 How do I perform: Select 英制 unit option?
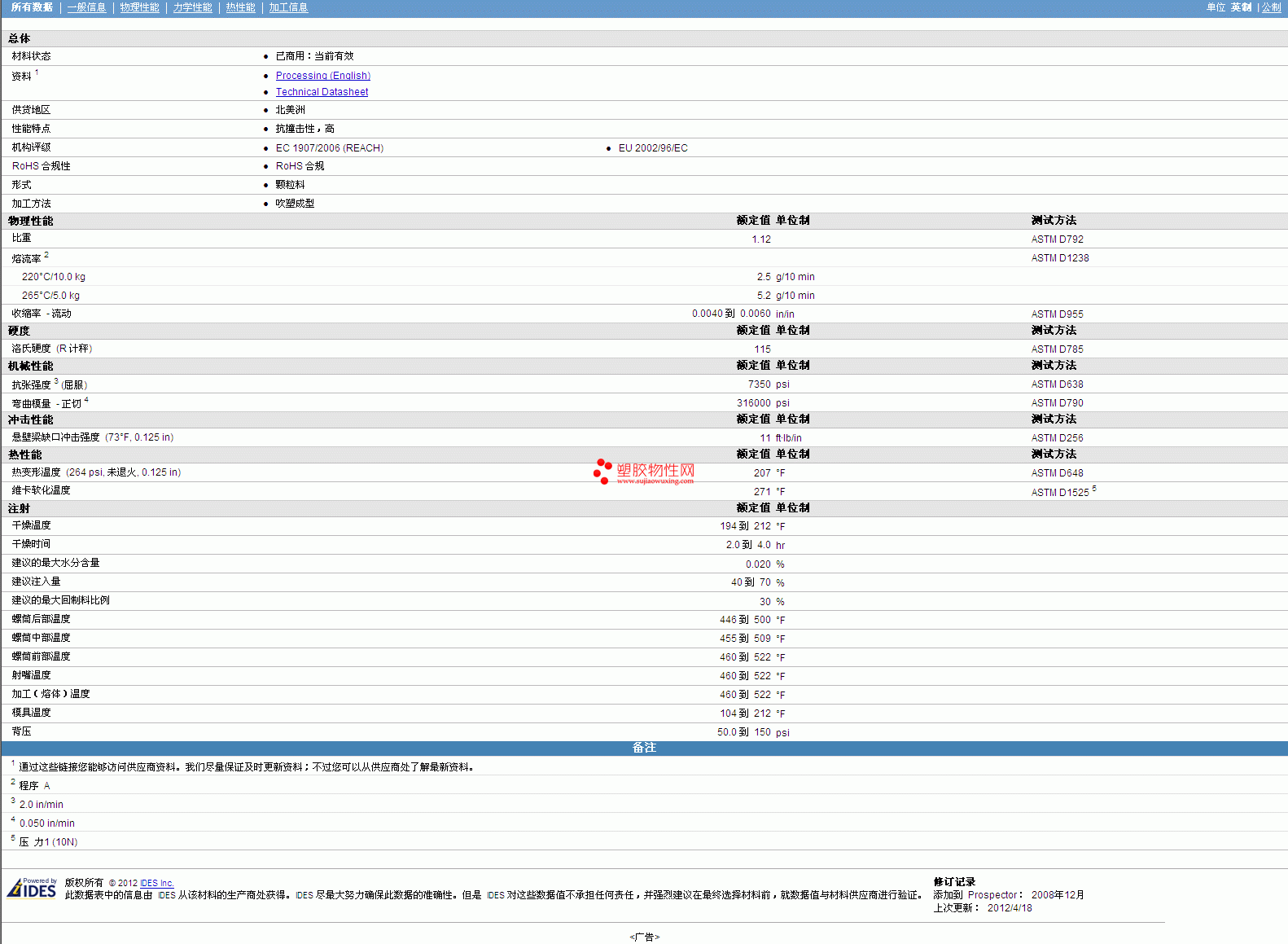(1241, 7)
